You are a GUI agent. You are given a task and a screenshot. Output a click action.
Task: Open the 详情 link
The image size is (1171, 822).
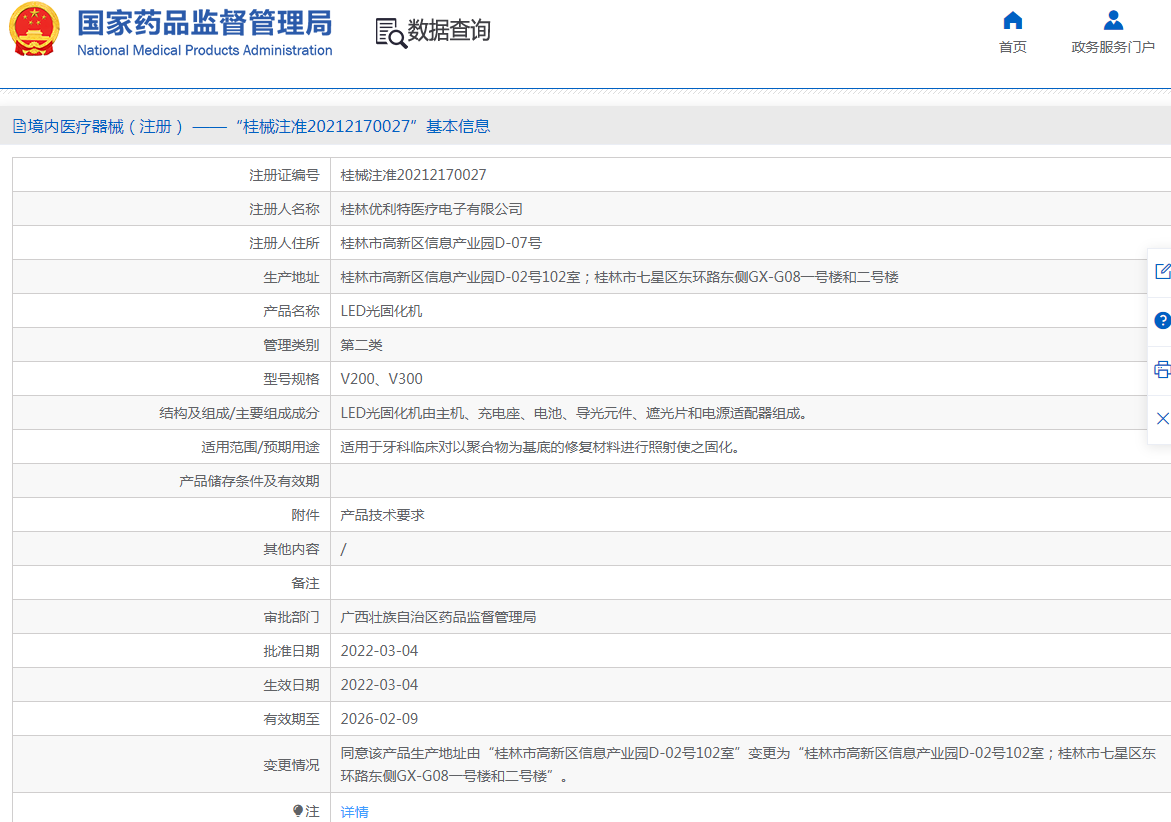[x=355, y=812]
